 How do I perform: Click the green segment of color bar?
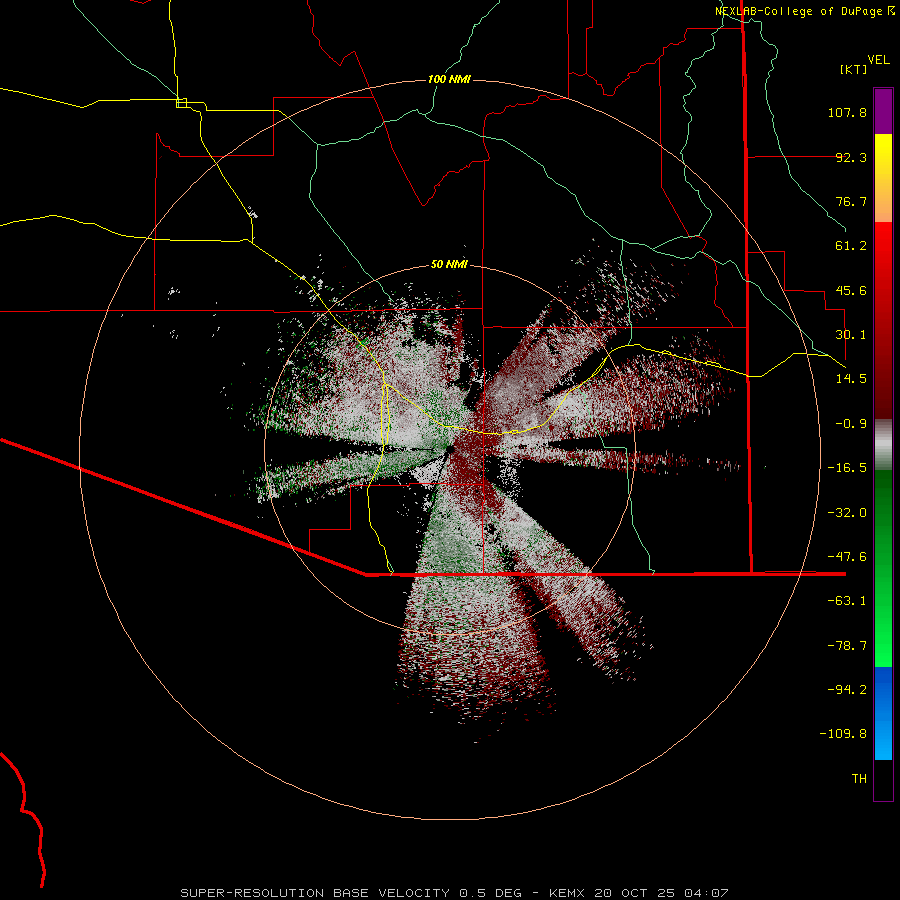[883, 568]
